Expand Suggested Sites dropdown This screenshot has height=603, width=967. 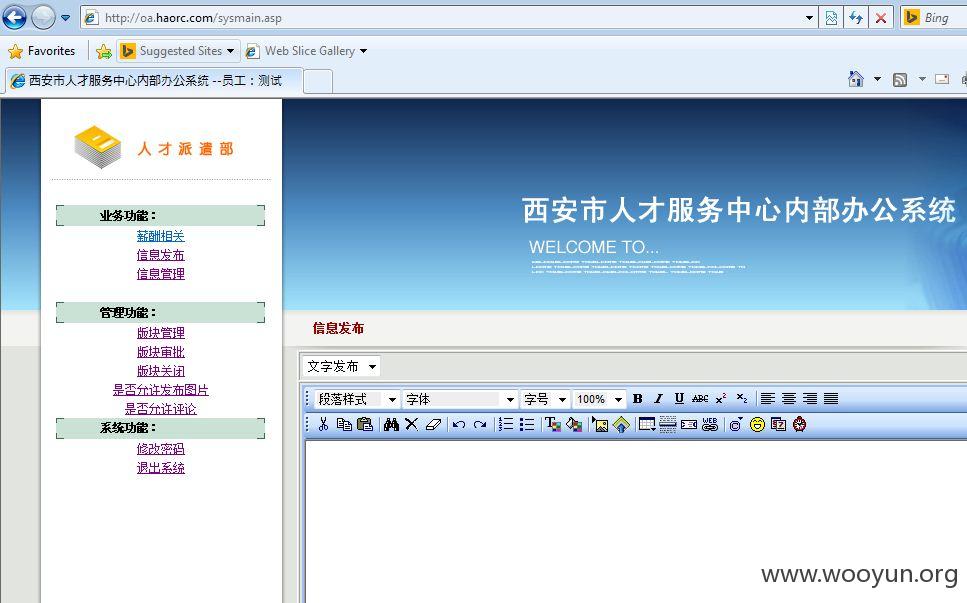click(x=230, y=51)
